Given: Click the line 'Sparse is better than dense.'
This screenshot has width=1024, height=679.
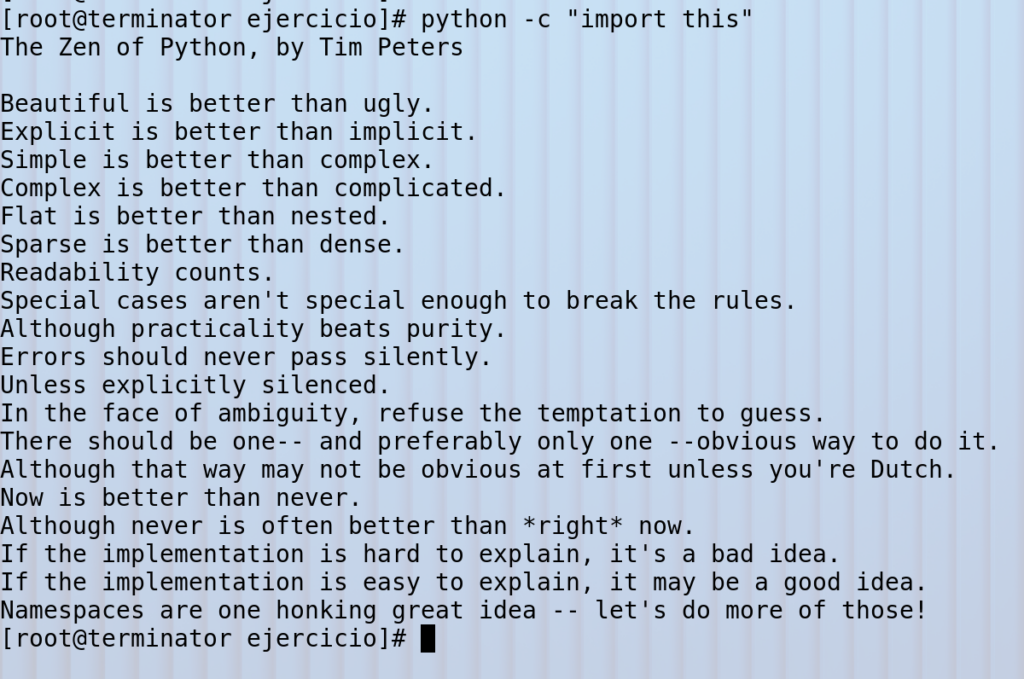Looking at the screenshot, I should 202,244.
